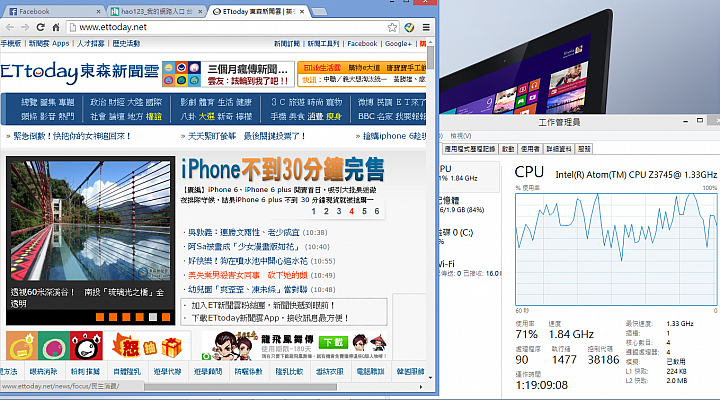The image size is (720, 400).
Task: Select the red headline page number 4
Action: [x=351, y=211]
